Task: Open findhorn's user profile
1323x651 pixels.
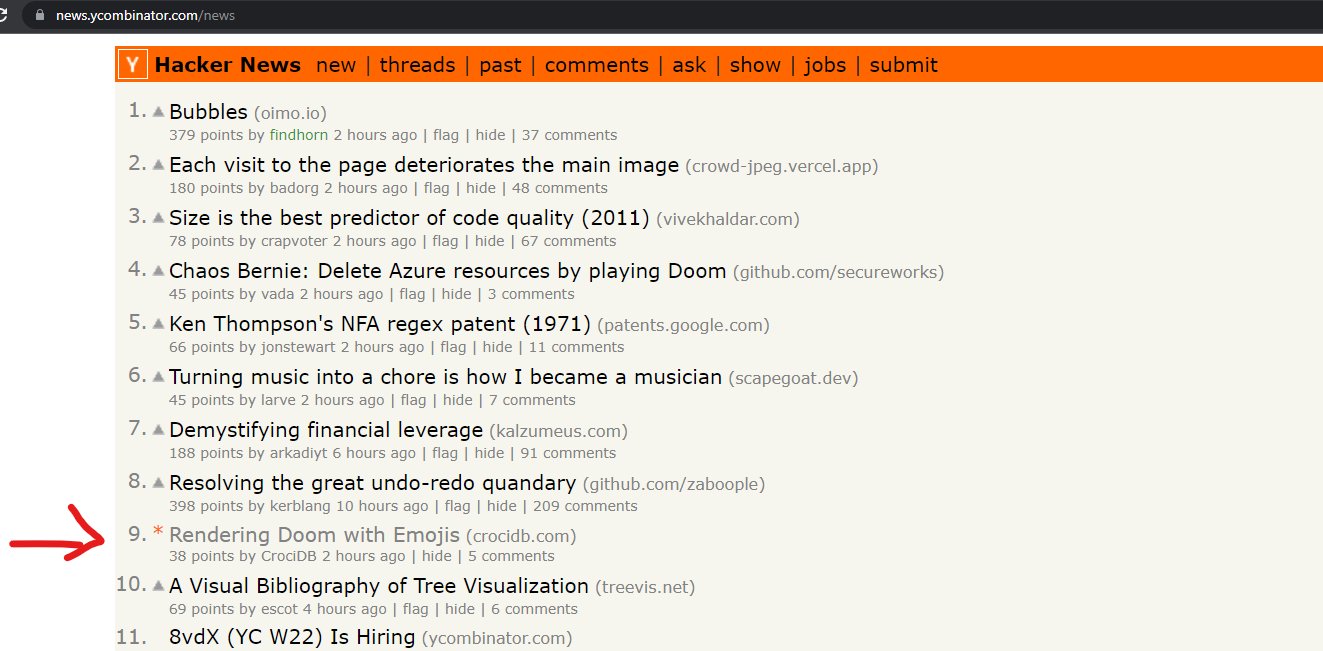Action: click(x=296, y=134)
